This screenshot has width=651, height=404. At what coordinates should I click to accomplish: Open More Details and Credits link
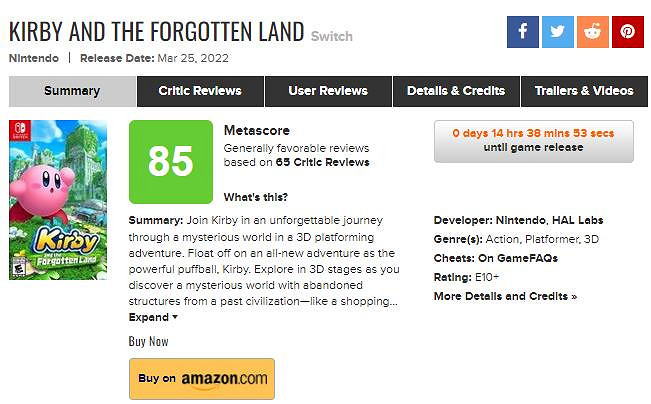[x=505, y=296]
